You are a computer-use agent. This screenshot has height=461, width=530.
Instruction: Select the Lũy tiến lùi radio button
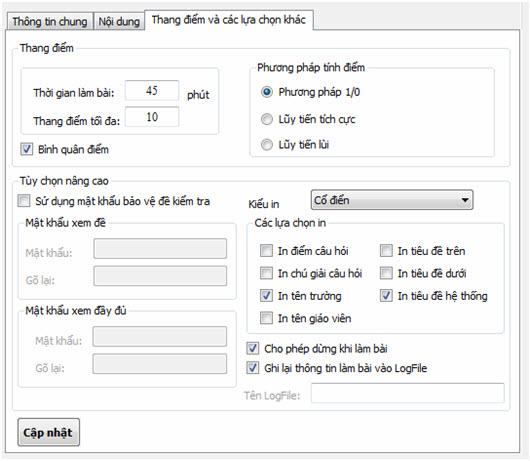[x=267, y=145]
